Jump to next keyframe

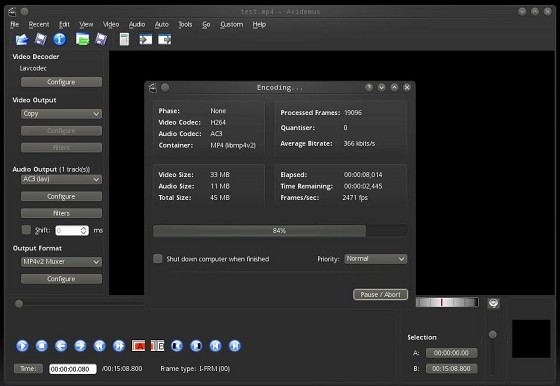tap(119, 346)
